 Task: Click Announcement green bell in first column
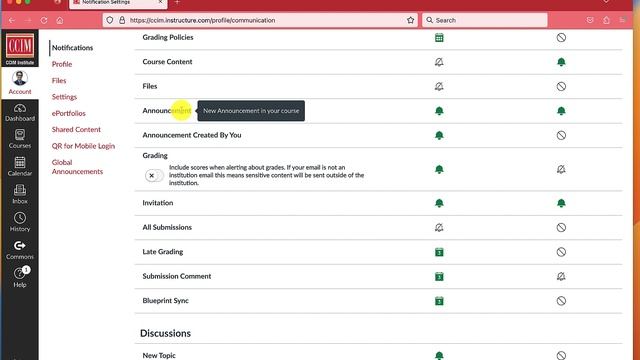click(x=439, y=111)
